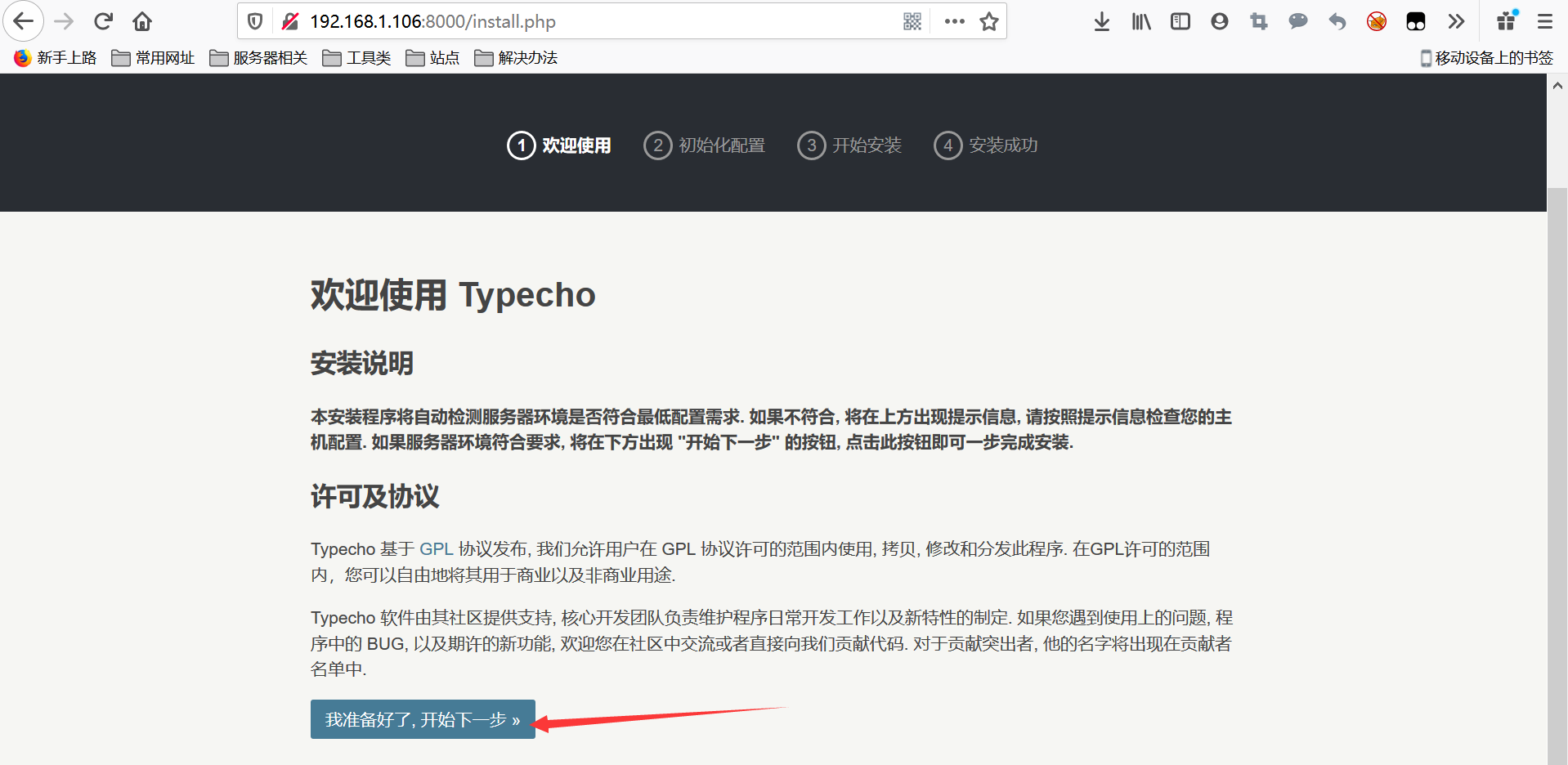Show insecure connection info icon

pyautogui.click(x=290, y=21)
